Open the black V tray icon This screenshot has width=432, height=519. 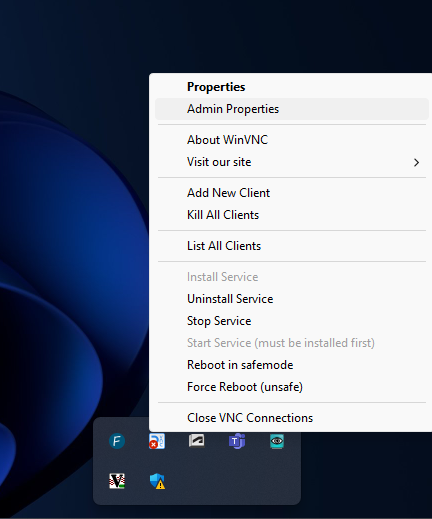click(117, 481)
